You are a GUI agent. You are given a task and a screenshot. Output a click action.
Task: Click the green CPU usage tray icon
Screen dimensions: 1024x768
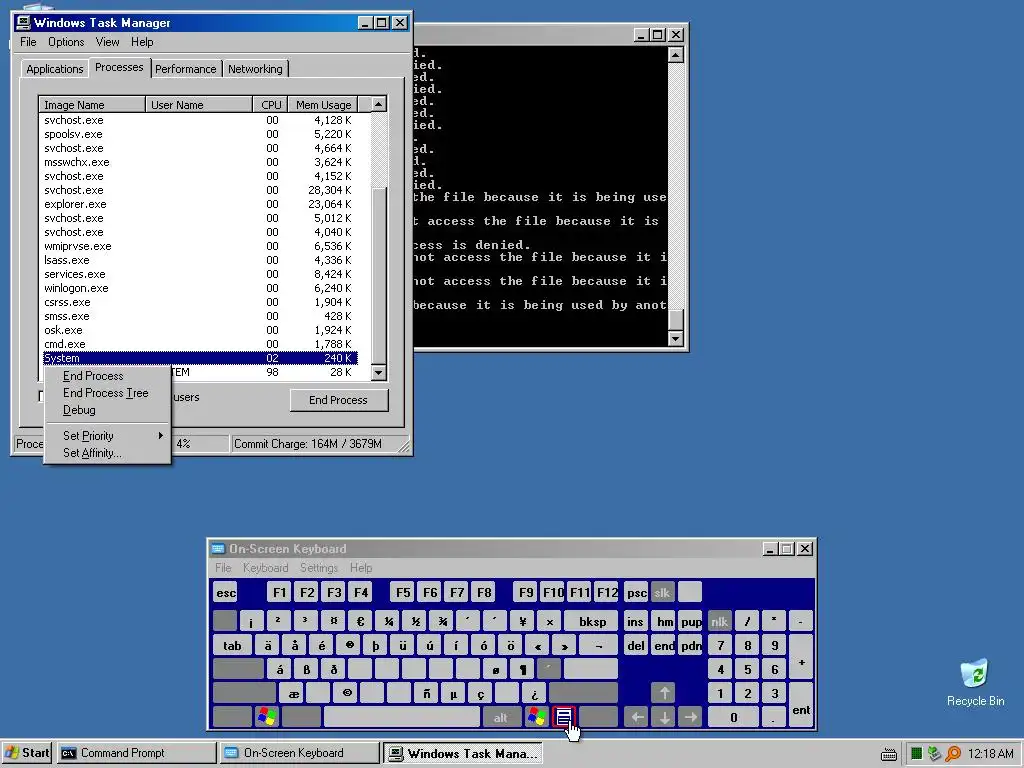(x=916, y=754)
